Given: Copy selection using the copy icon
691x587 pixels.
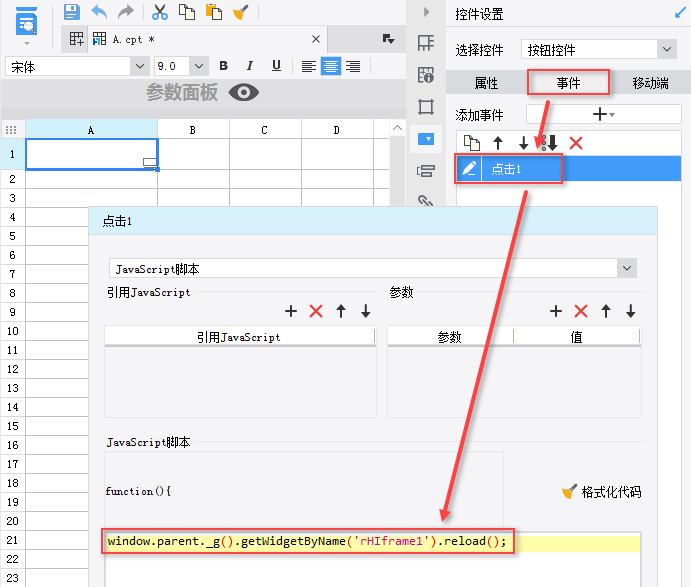Looking at the screenshot, I should point(187,12).
